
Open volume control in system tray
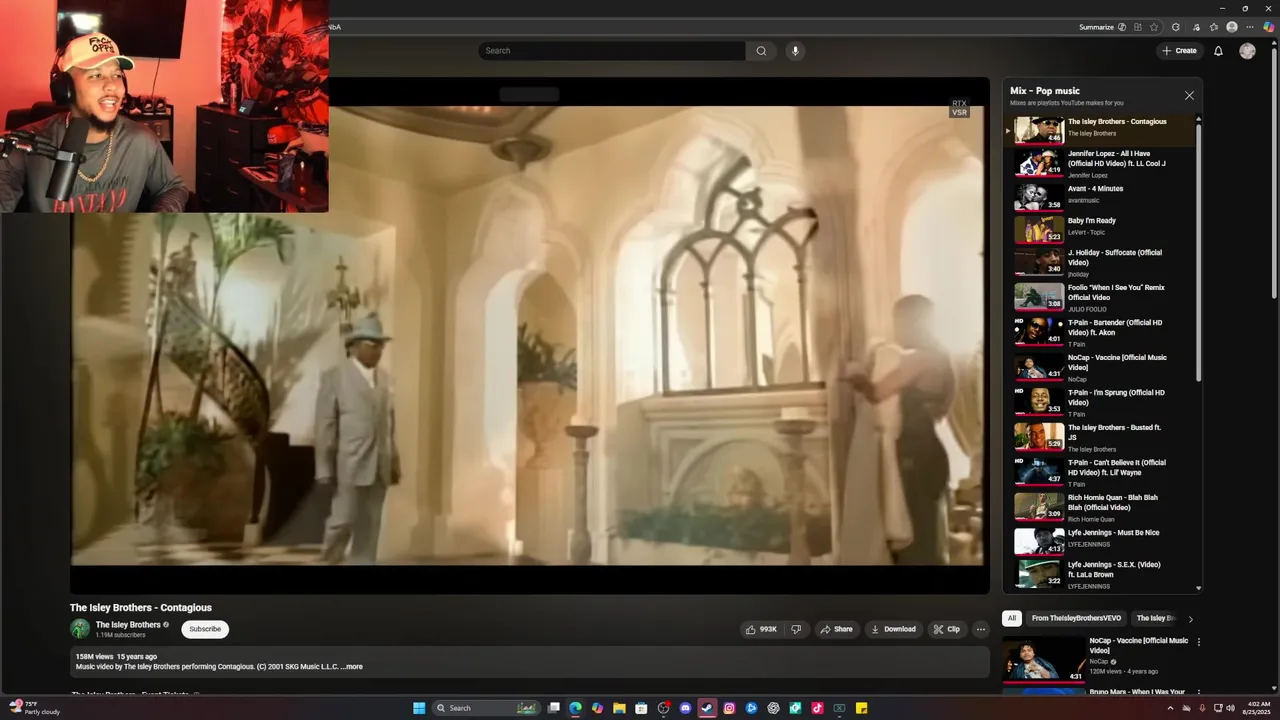pyautogui.click(x=1230, y=708)
